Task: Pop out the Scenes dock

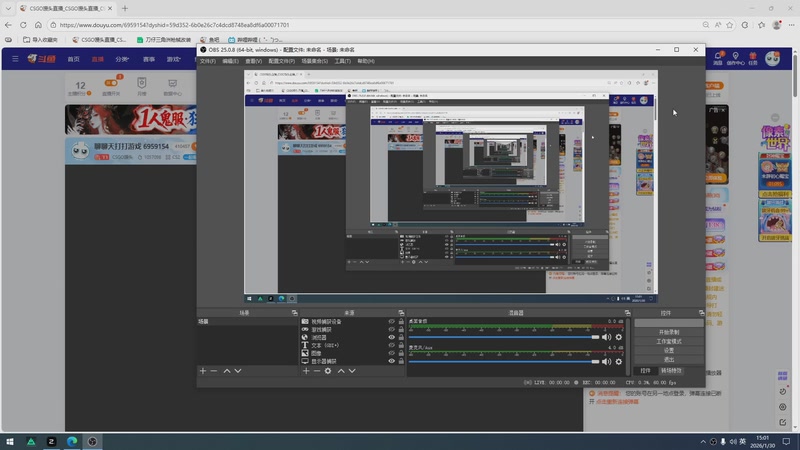Action: (294, 313)
